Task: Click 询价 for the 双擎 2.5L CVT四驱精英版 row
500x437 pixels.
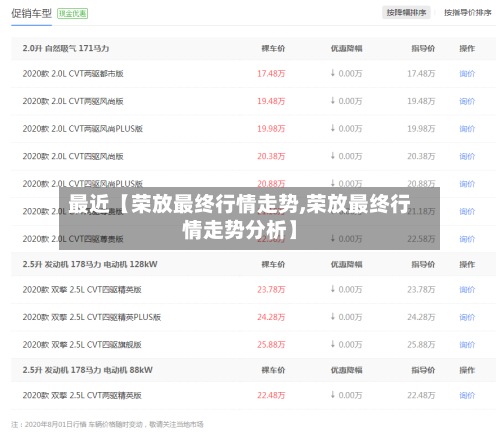Action: click(467, 290)
